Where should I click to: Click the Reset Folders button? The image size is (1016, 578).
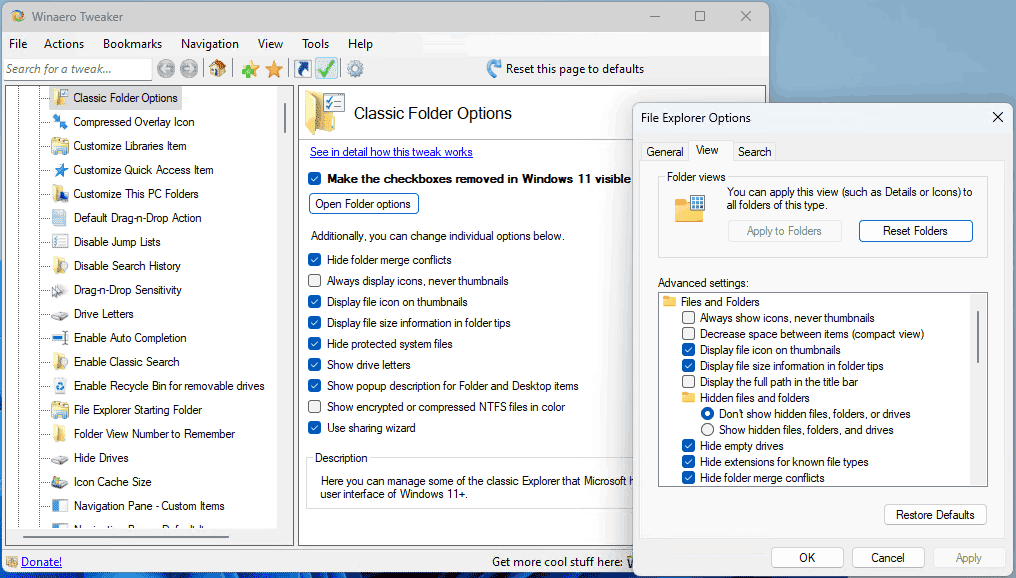916,231
